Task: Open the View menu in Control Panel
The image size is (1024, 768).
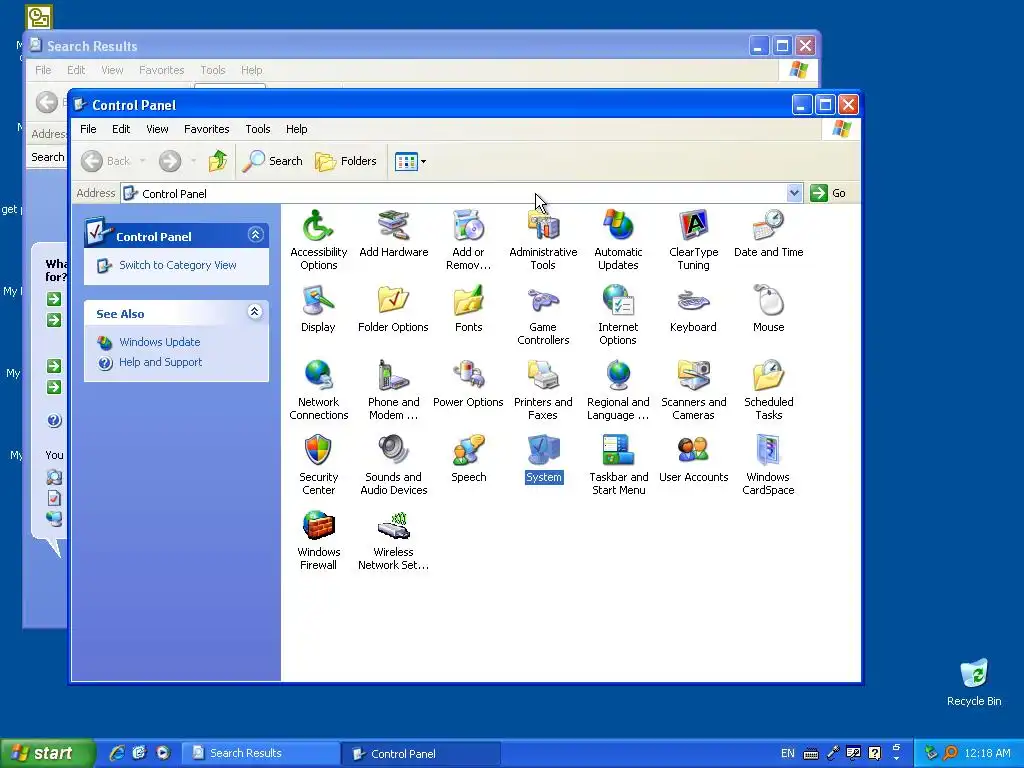Action: coord(157,129)
